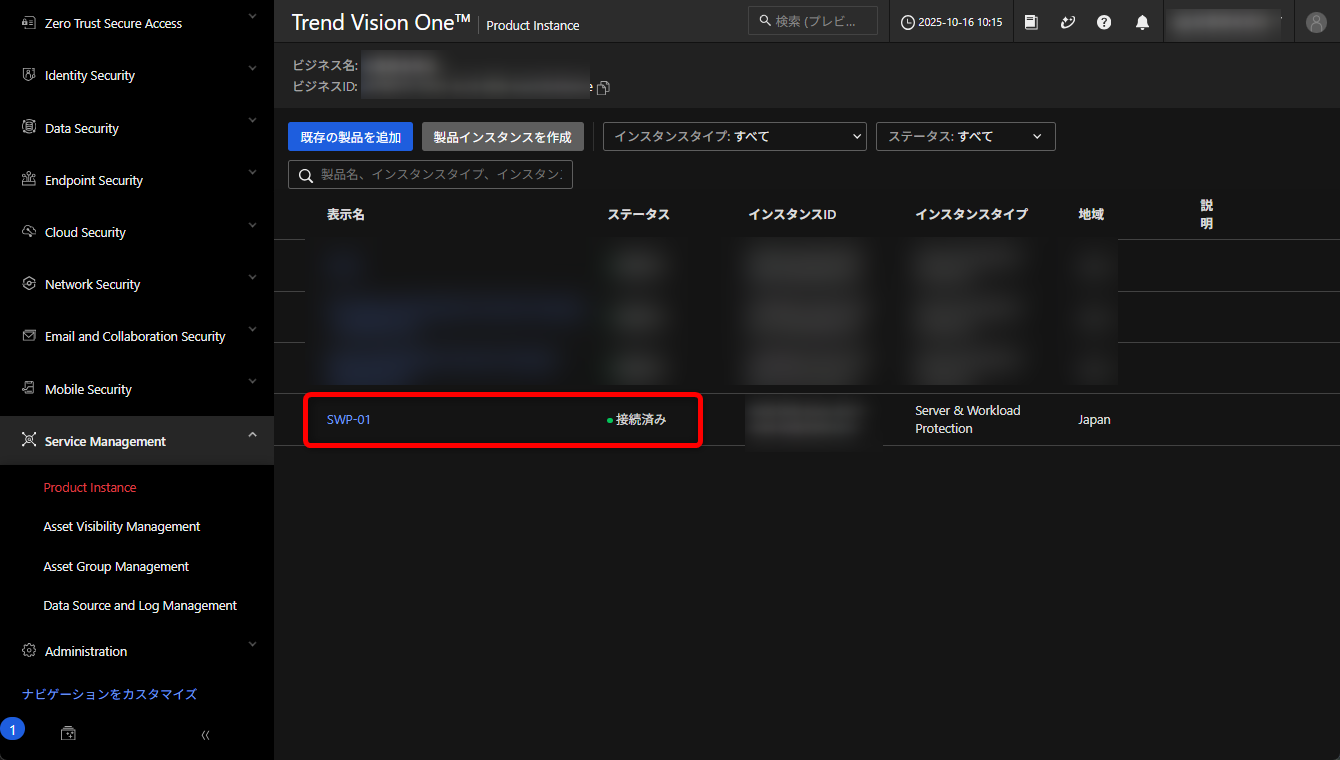This screenshot has height=760, width=1340.
Task: Click the Endpoint Security sidebar icon
Action: (x=29, y=179)
